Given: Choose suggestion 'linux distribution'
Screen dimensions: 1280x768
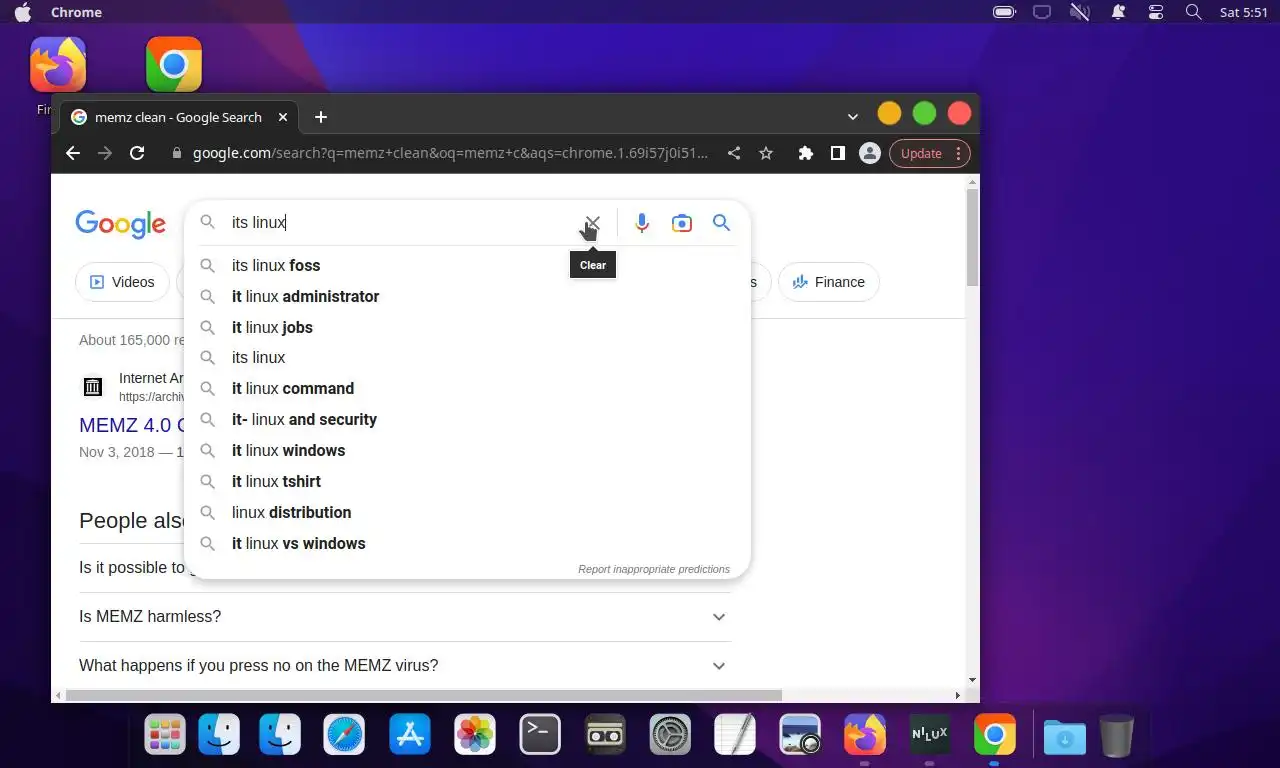Looking at the screenshot, I should (467, 513).
